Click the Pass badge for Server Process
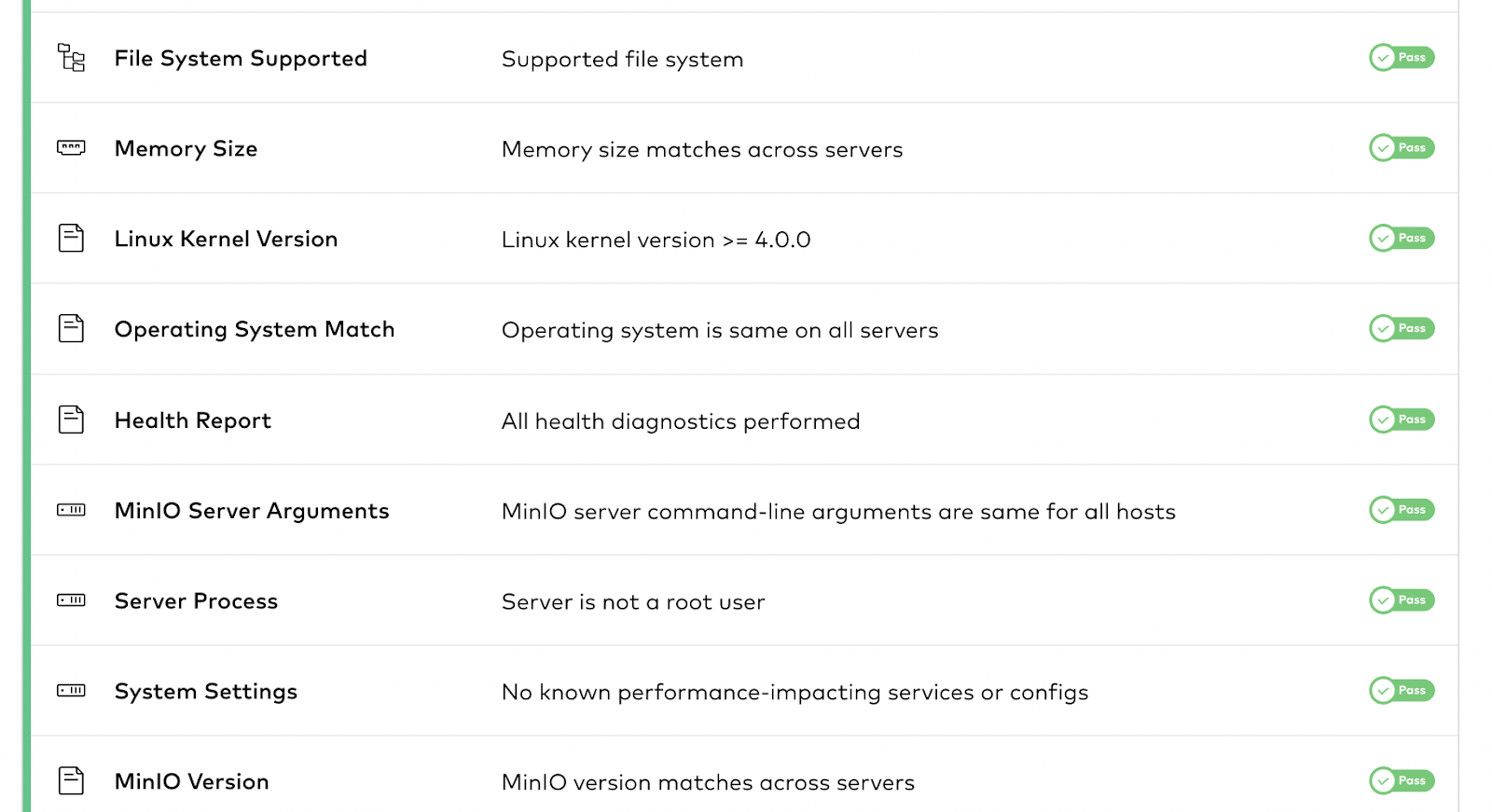 (x=1402, y=600)
